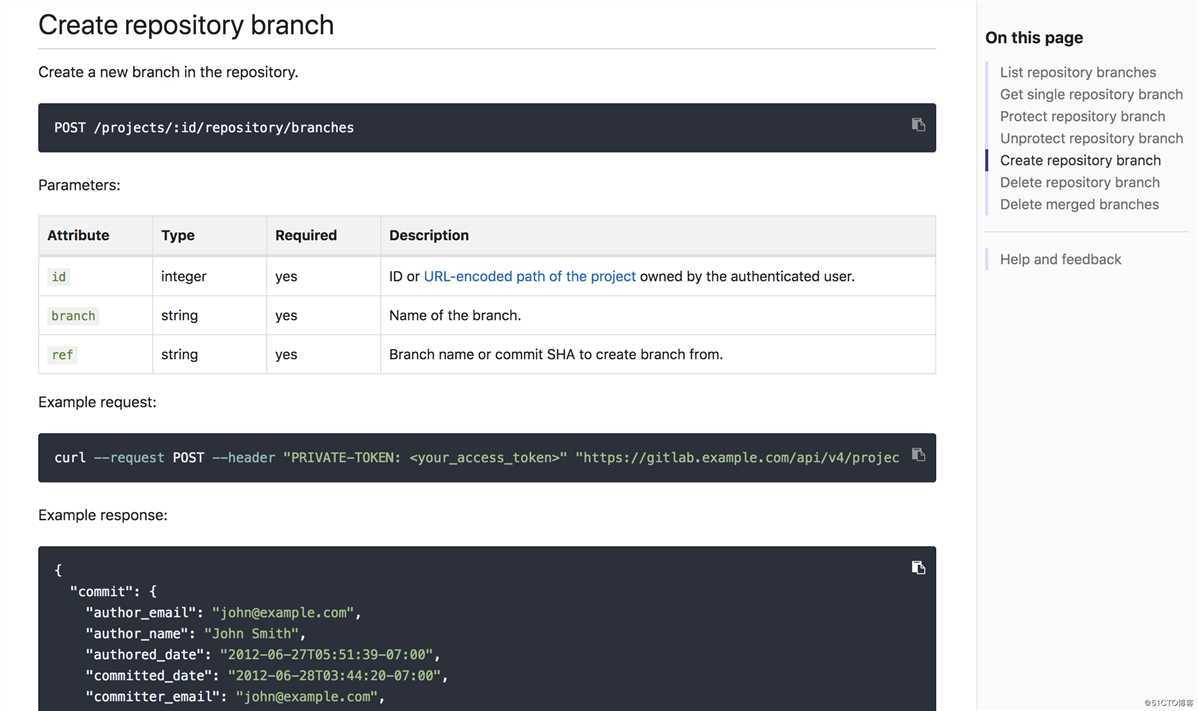Screen dimensions: 1198x711
Task: Jump to Unprotect repository branch section
Action: click(x=1091, y=139)
